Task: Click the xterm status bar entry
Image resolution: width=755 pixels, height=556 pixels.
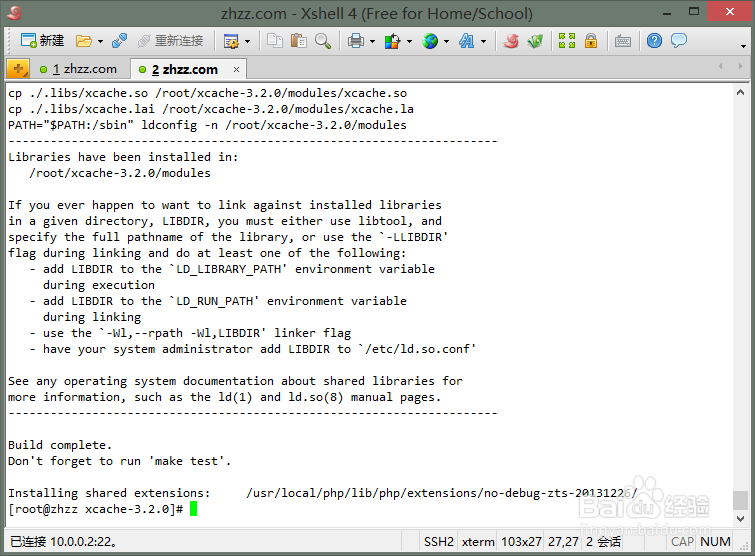Action: click(478, 542)
